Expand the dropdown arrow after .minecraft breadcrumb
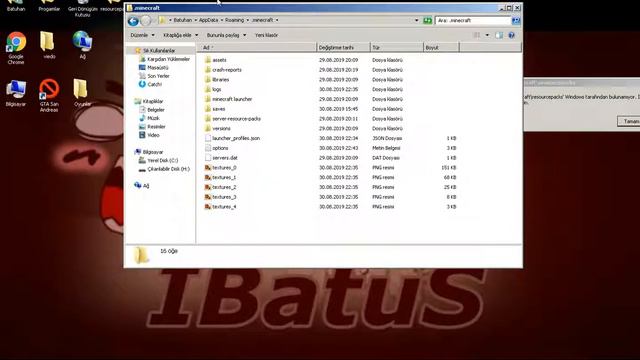 click(x=277, y=20)
